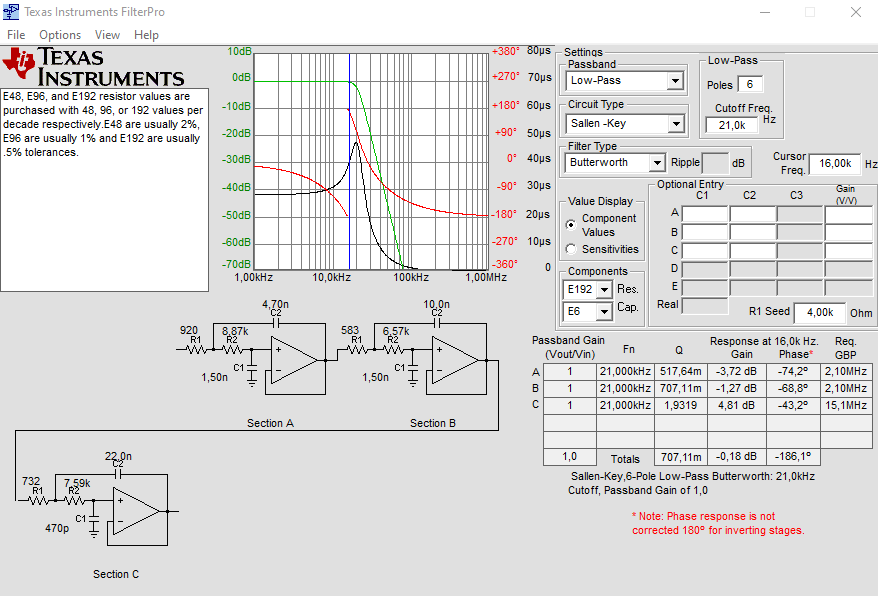Open the Help menu
This screenshot has height=596, width=878.
146,35
